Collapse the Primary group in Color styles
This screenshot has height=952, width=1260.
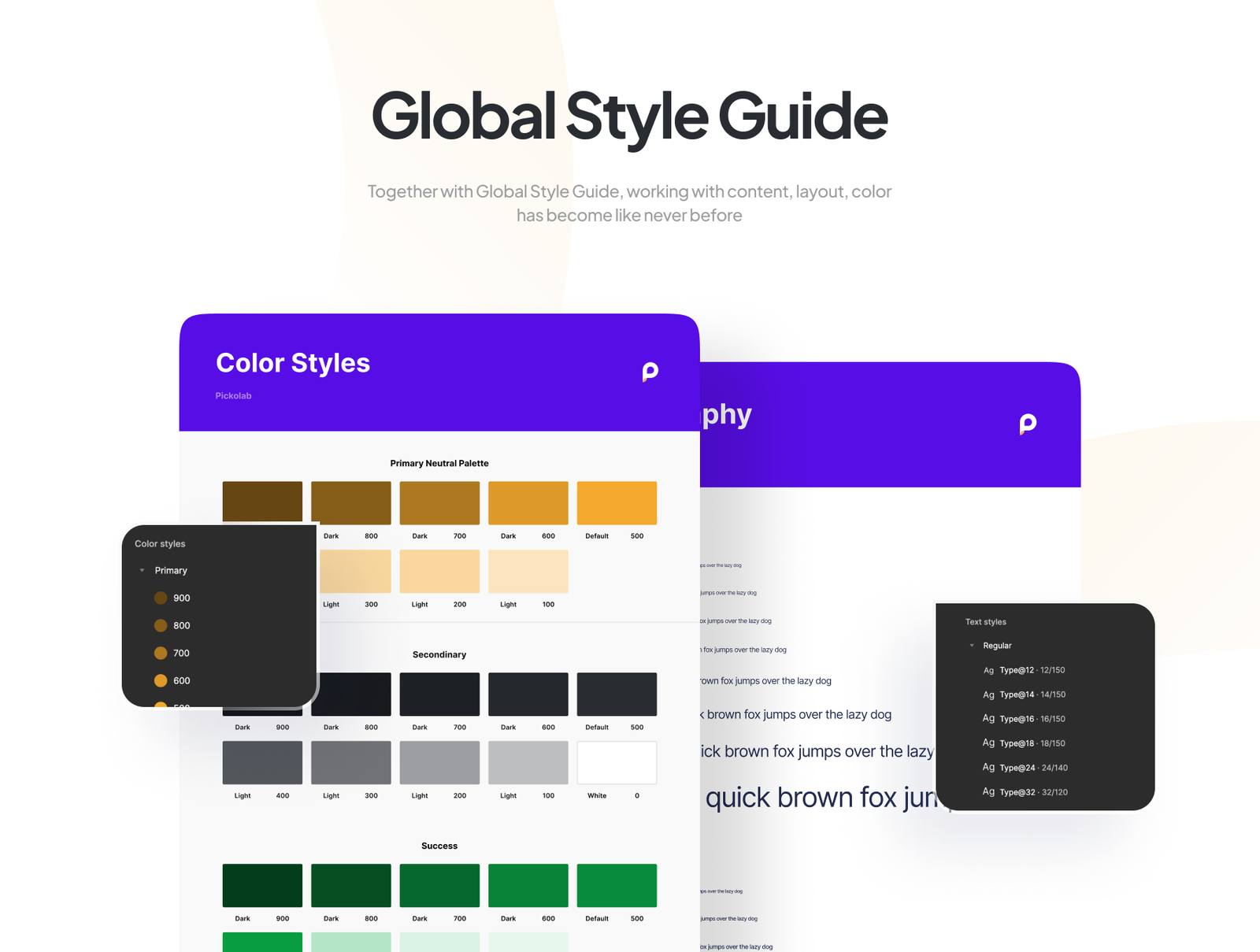[x=142, y=570]
